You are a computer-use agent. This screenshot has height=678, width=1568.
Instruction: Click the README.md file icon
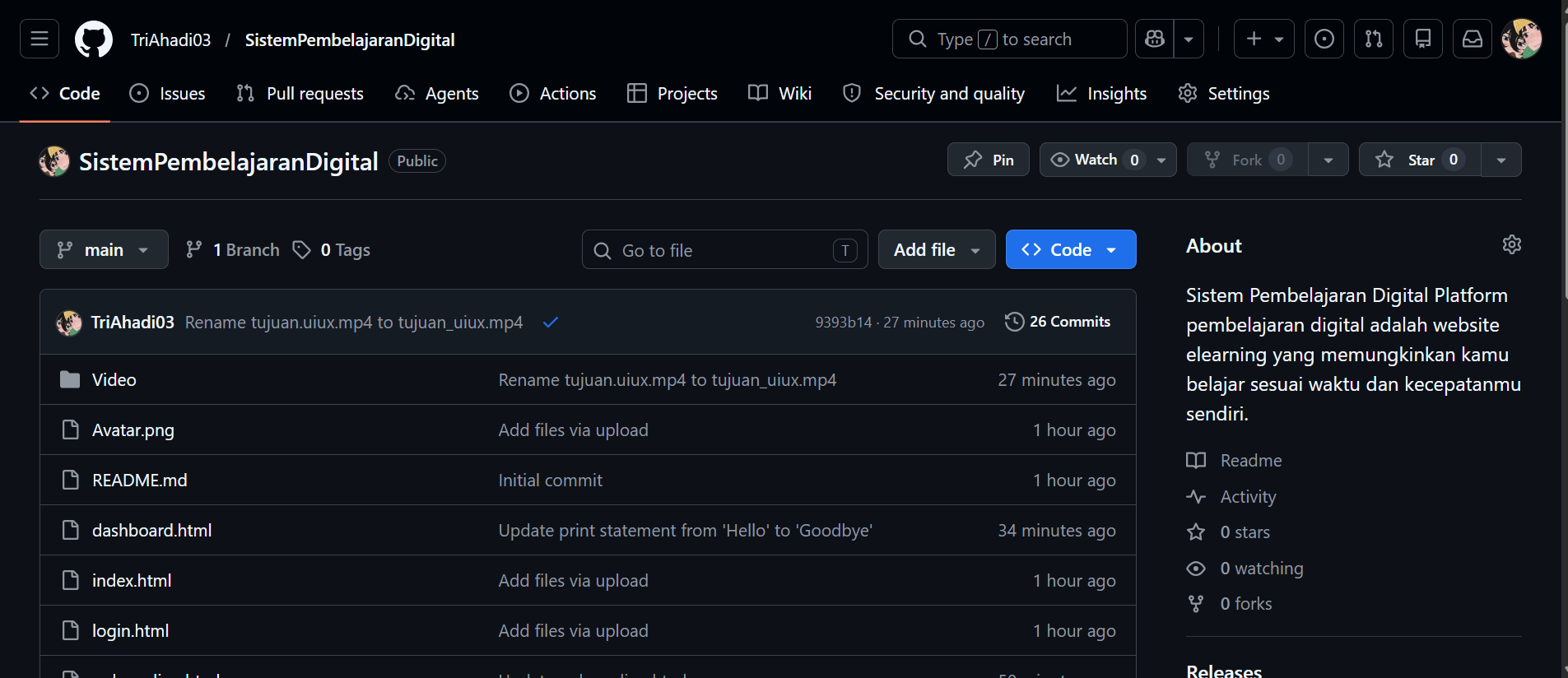pyautogui.click(x=71, y=480)
